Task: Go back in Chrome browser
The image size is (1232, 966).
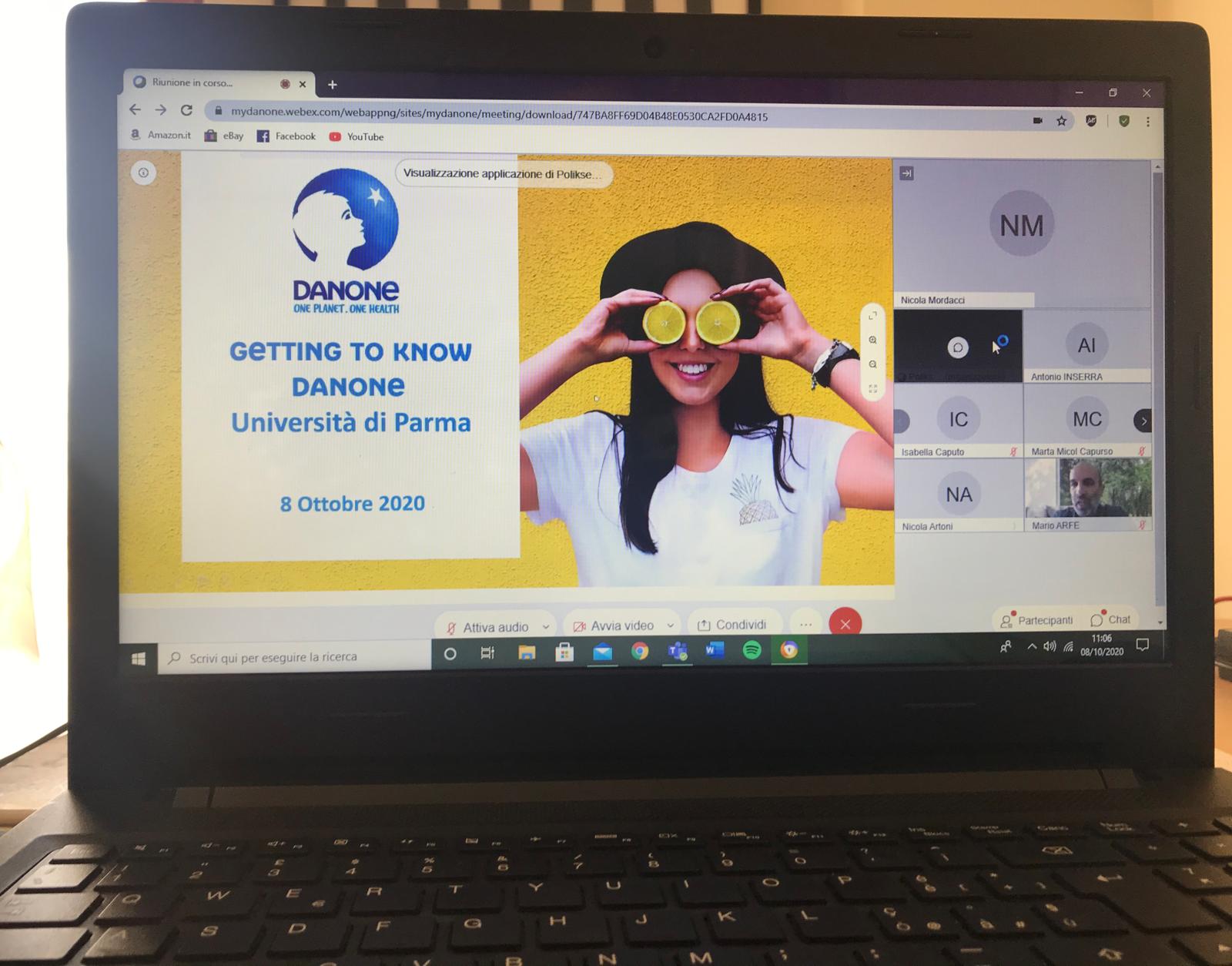Action: click(x=136, y=110)
